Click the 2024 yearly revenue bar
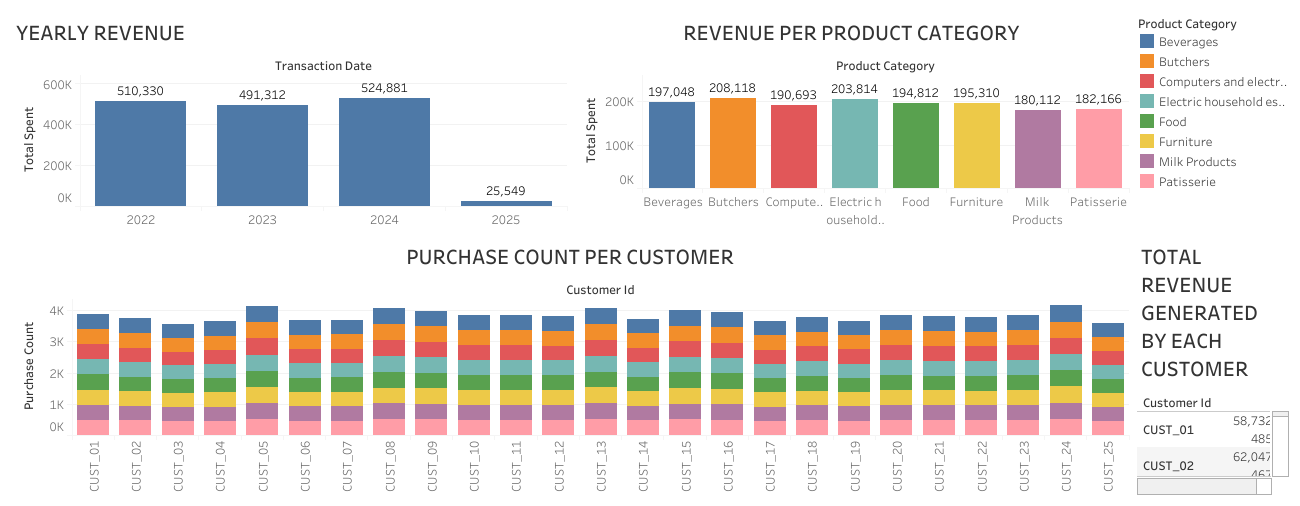Viewport: 1300px width, 506px height. coord(384,152)
